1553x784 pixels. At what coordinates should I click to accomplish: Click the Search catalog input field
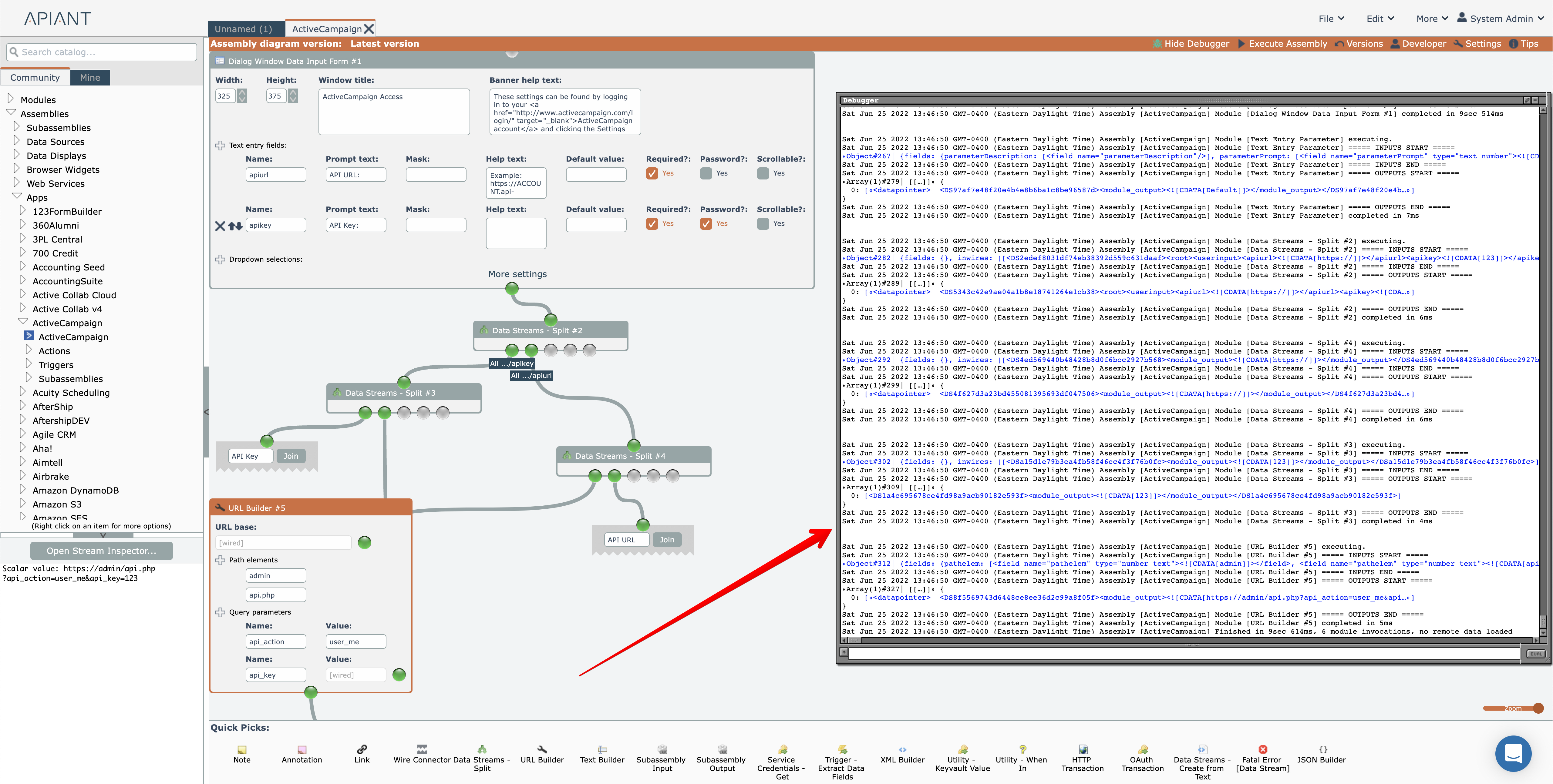click(103, 52)
